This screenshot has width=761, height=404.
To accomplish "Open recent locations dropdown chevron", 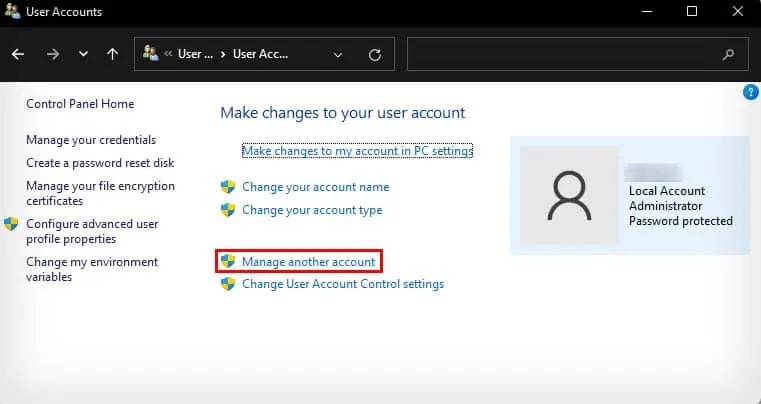I will 83,54.
